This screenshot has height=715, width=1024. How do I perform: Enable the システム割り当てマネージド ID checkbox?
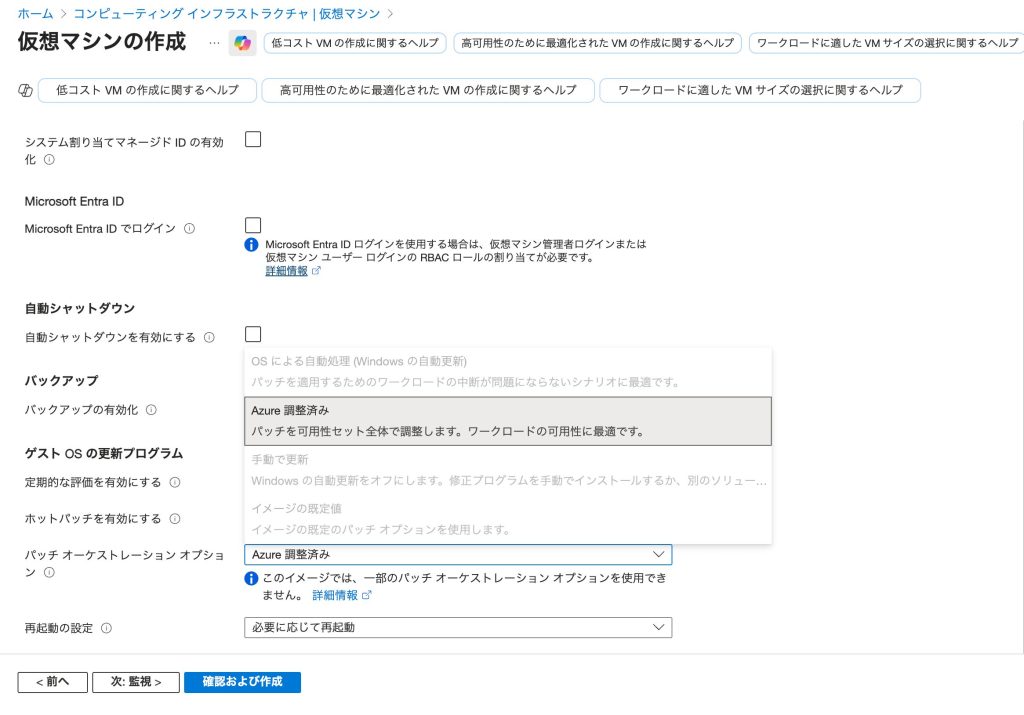[x=253, y=140]
